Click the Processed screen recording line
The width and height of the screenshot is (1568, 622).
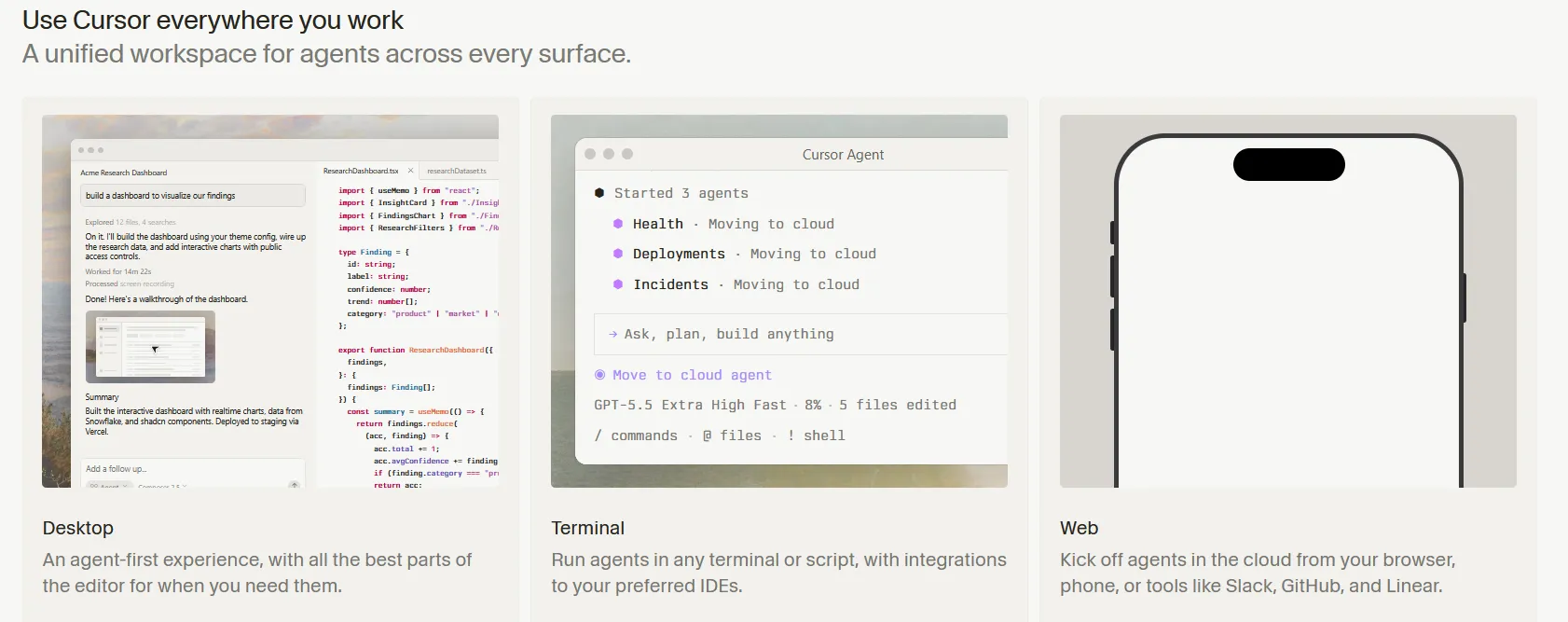(x=130, y=283)
